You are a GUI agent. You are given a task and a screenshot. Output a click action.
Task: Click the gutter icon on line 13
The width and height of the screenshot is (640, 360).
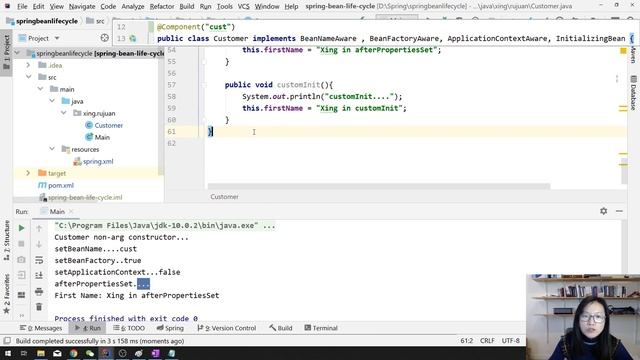[x=133, y=38]
